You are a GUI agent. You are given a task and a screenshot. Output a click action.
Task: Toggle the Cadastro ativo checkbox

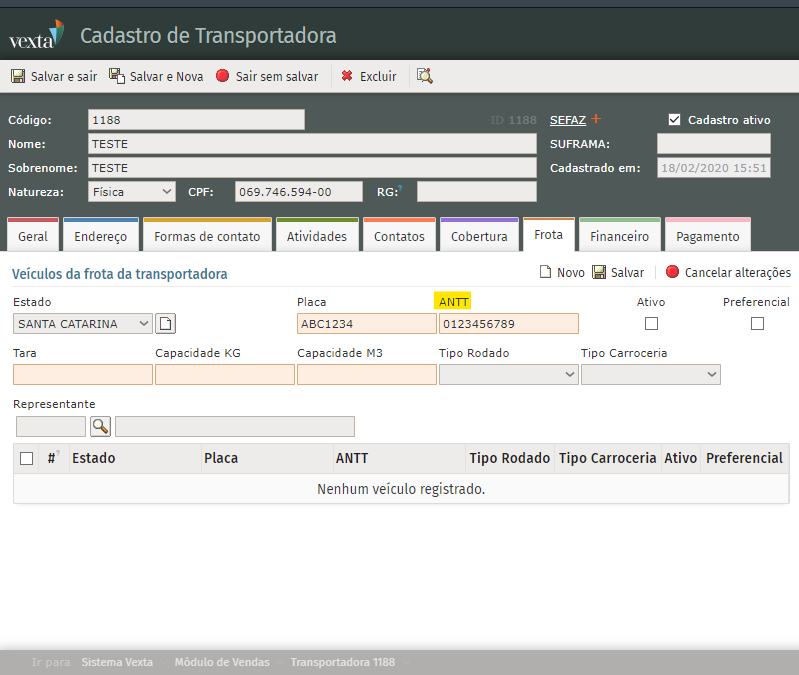[x=674, y=120]
